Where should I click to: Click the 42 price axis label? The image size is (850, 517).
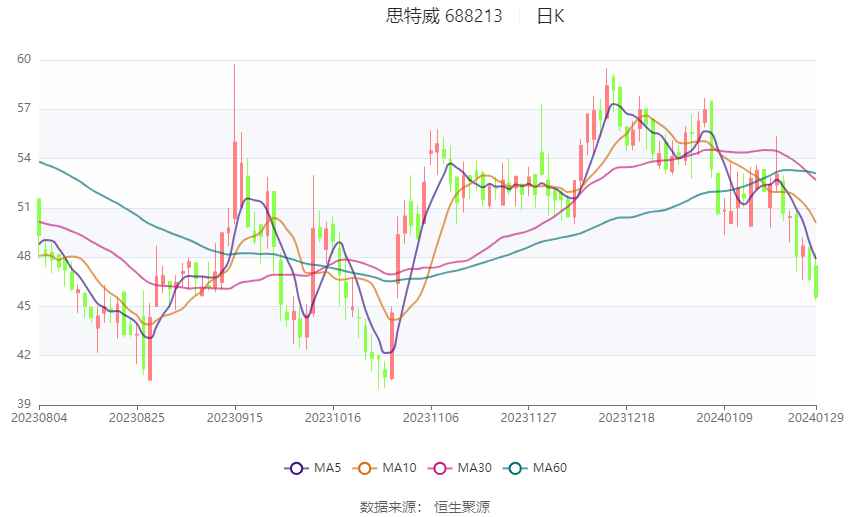click(24, 355)
